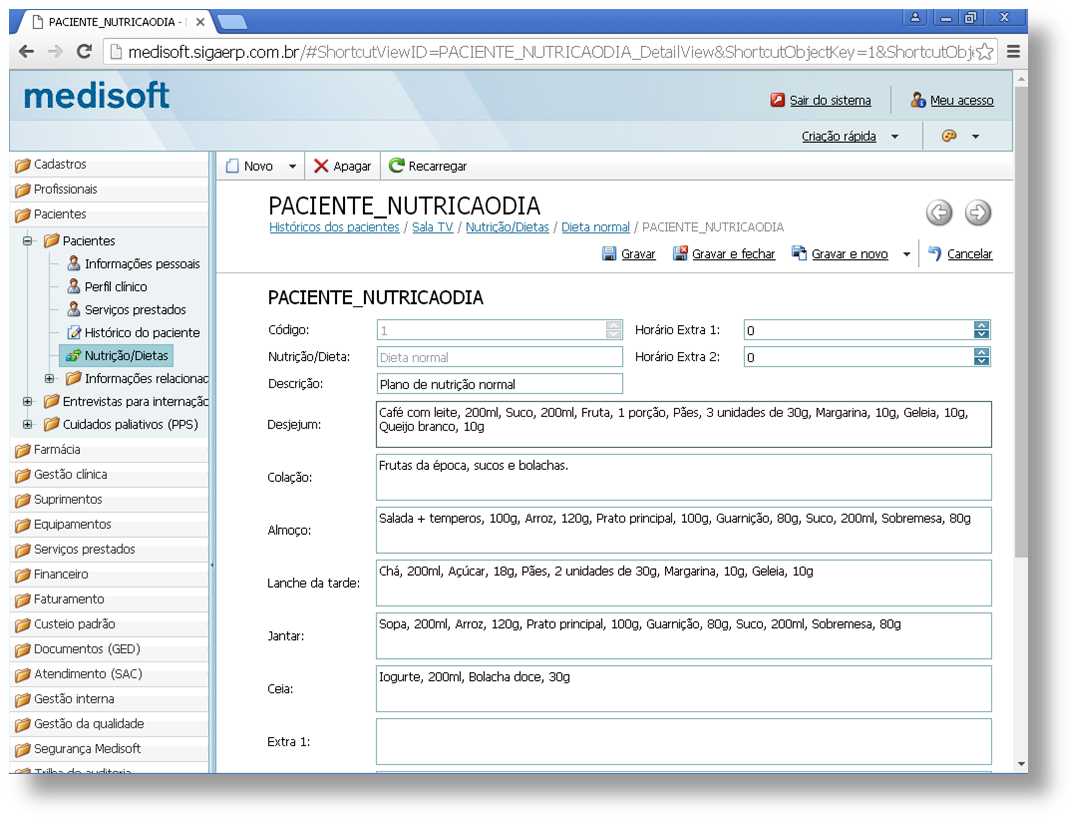Screen dimensions: 1077x823
Task: Click the Gravar e novo icon
Action: coord(799,253)
